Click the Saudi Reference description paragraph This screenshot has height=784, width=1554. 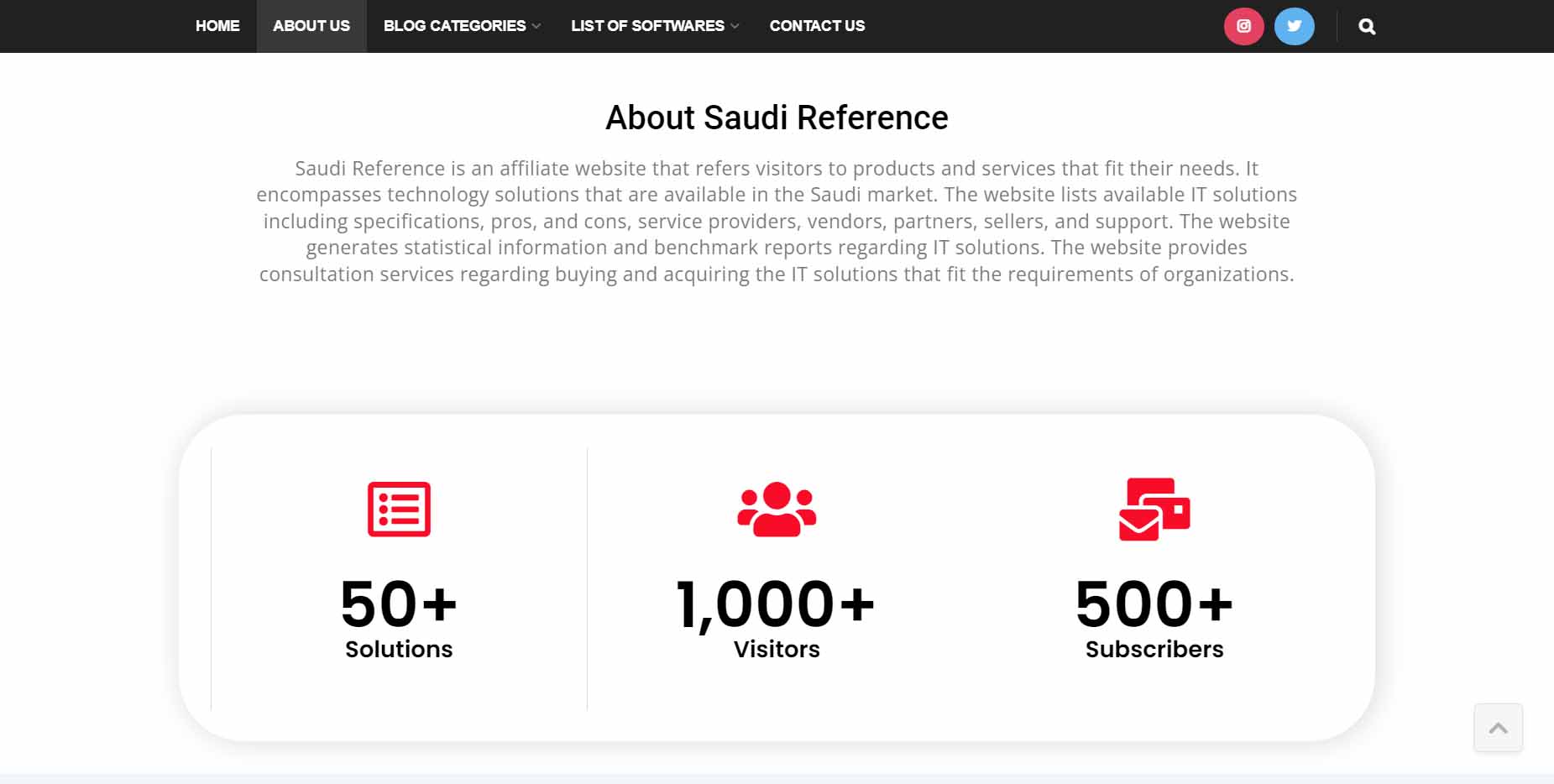coord(777,222)
